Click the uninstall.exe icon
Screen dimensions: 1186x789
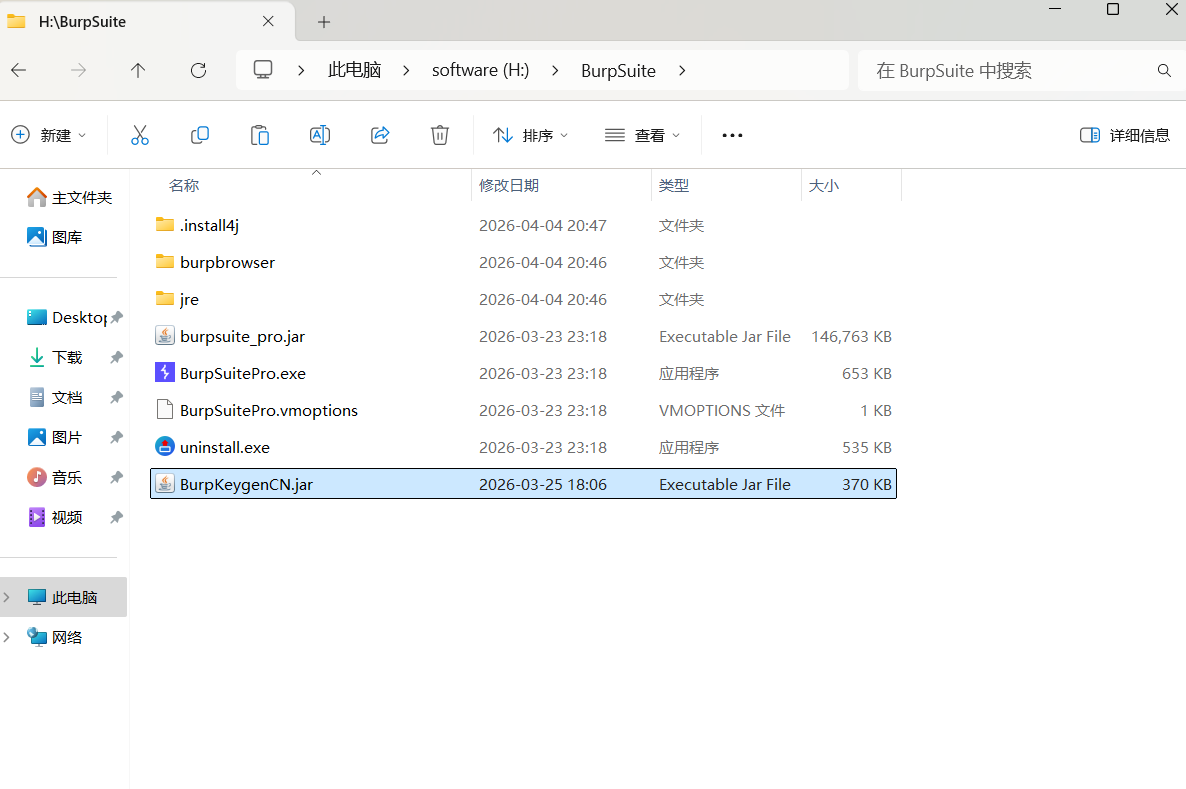click(165, 447)
